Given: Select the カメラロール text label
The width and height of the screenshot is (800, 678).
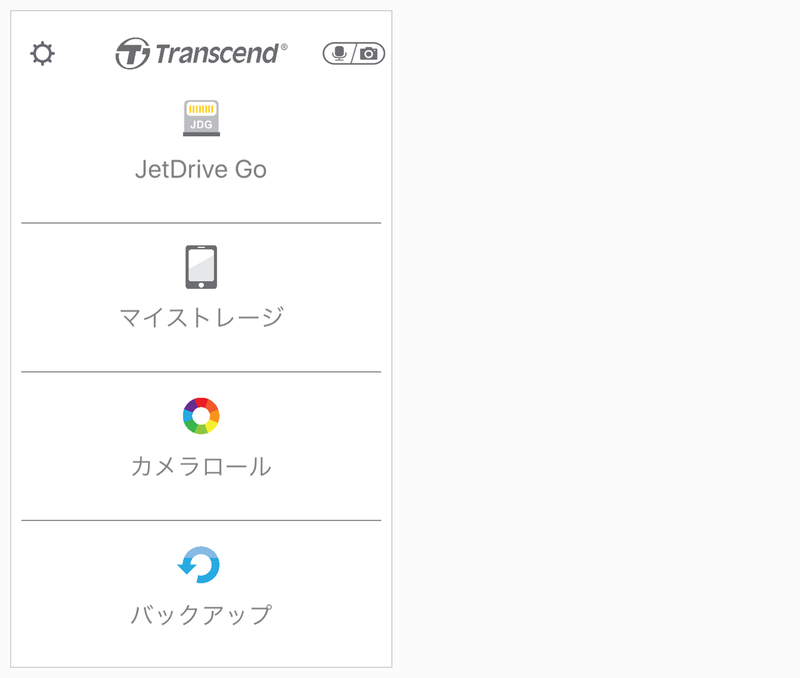Looking at the screenshot, I should tap(201, 466).
